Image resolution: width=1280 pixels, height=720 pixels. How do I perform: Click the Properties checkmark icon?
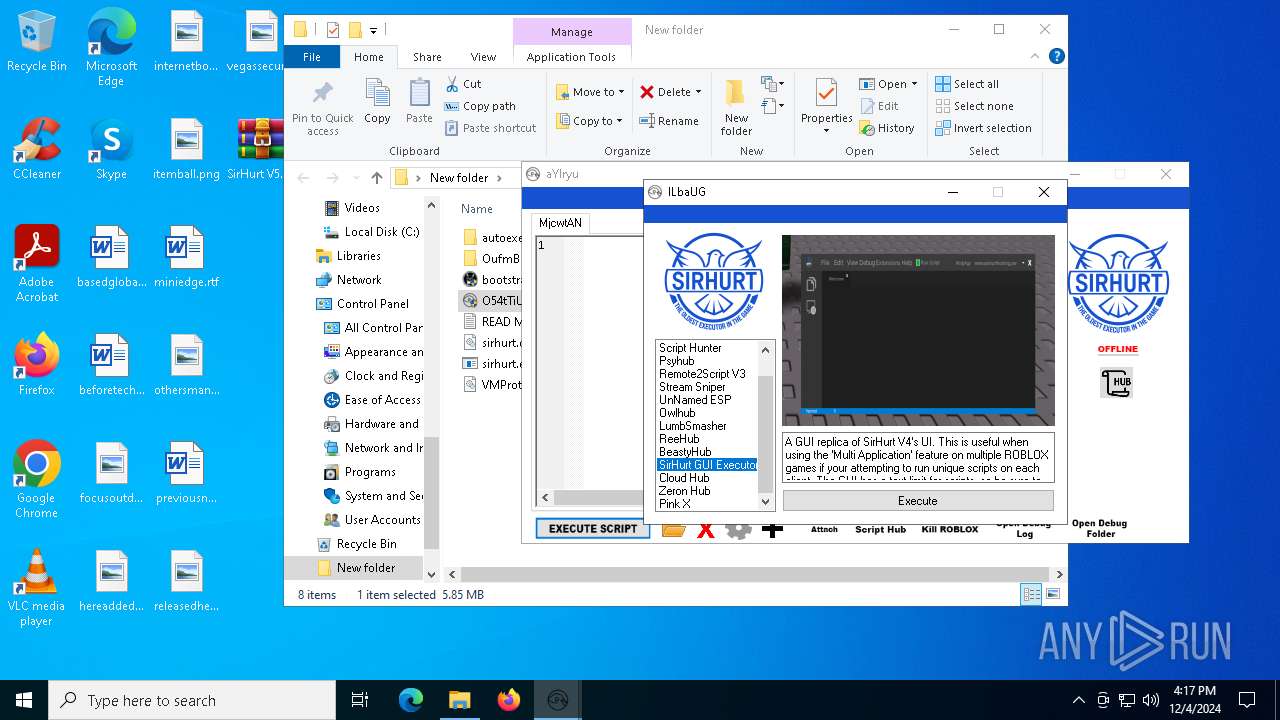pyautogui.click(x=826, y=94)
